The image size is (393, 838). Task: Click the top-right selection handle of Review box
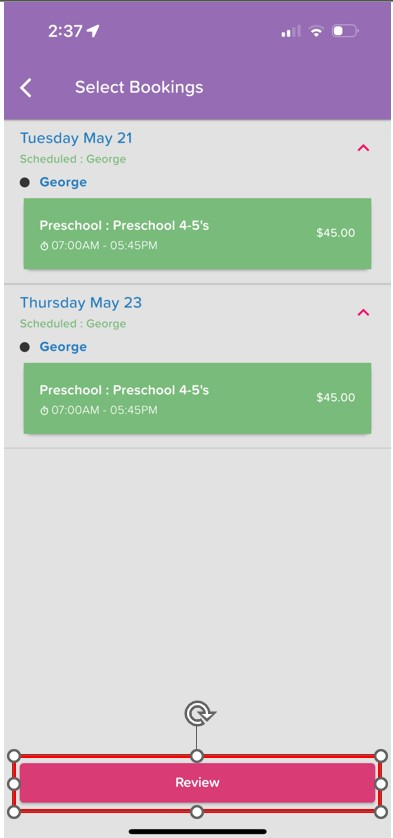coord(381,756)
